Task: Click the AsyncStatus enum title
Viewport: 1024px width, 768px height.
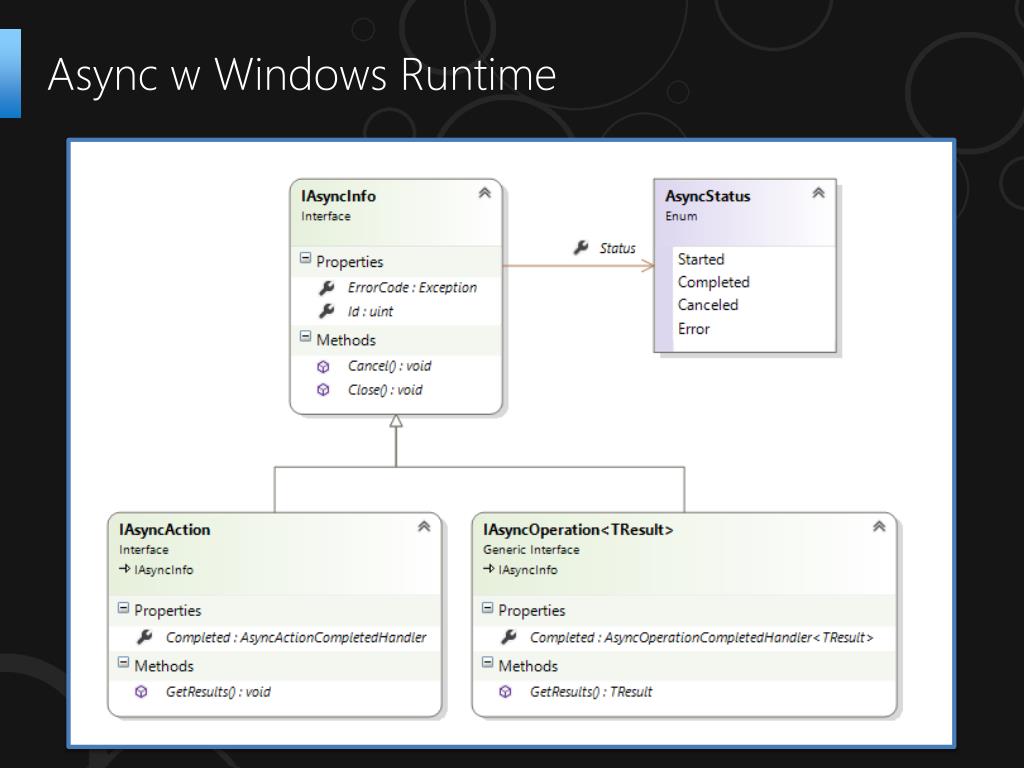Action: [708, 196]
